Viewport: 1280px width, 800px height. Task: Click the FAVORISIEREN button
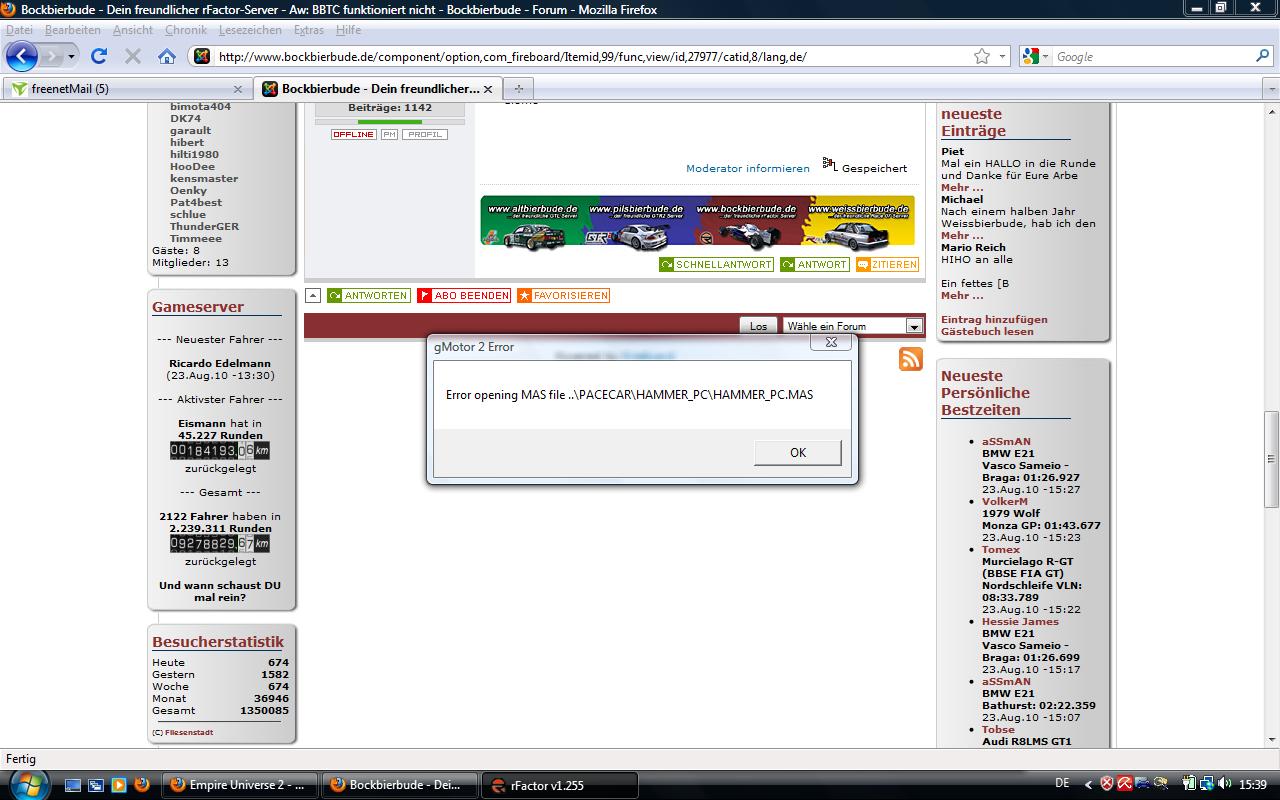pyautogui.click(x=563, y=296)
